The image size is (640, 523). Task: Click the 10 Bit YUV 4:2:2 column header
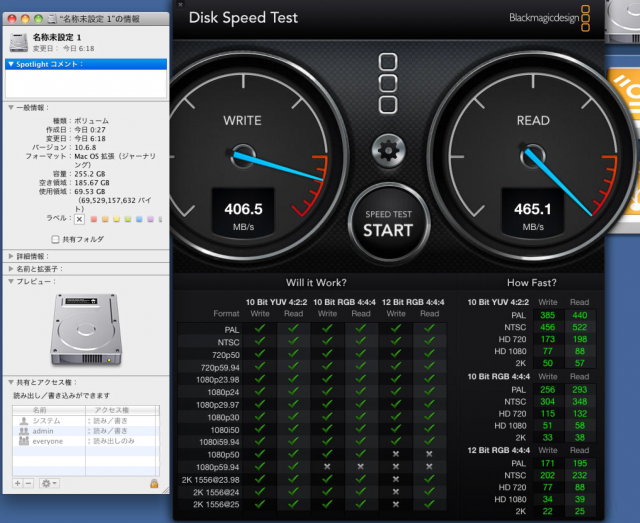pos(276,302)
